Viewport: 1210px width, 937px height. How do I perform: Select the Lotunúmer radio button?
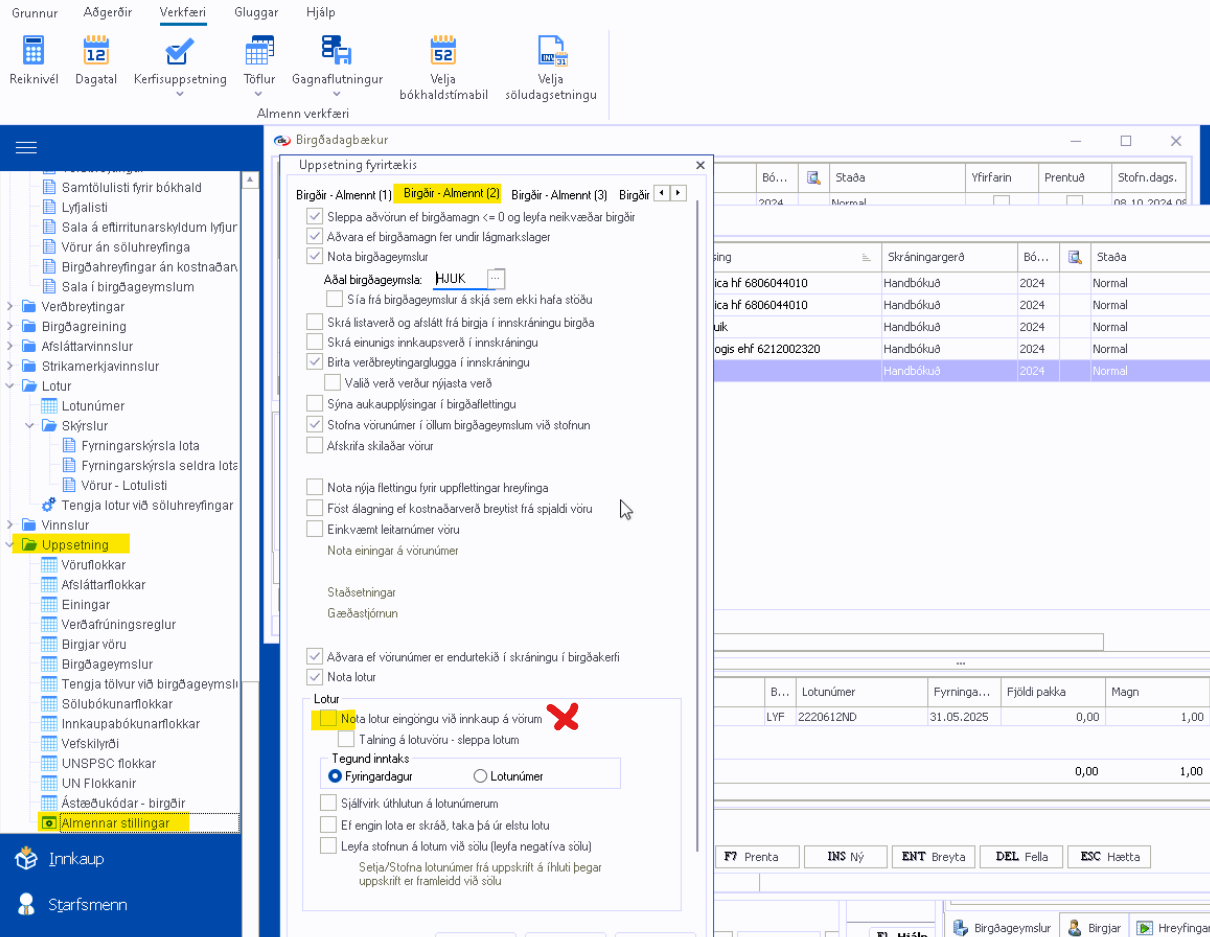(481, 776)
